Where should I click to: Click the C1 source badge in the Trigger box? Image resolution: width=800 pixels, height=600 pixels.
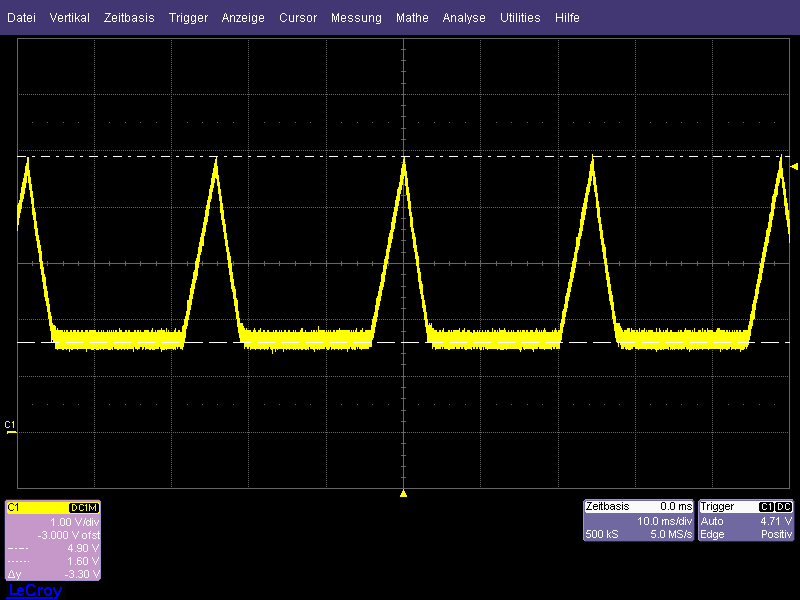766,507
